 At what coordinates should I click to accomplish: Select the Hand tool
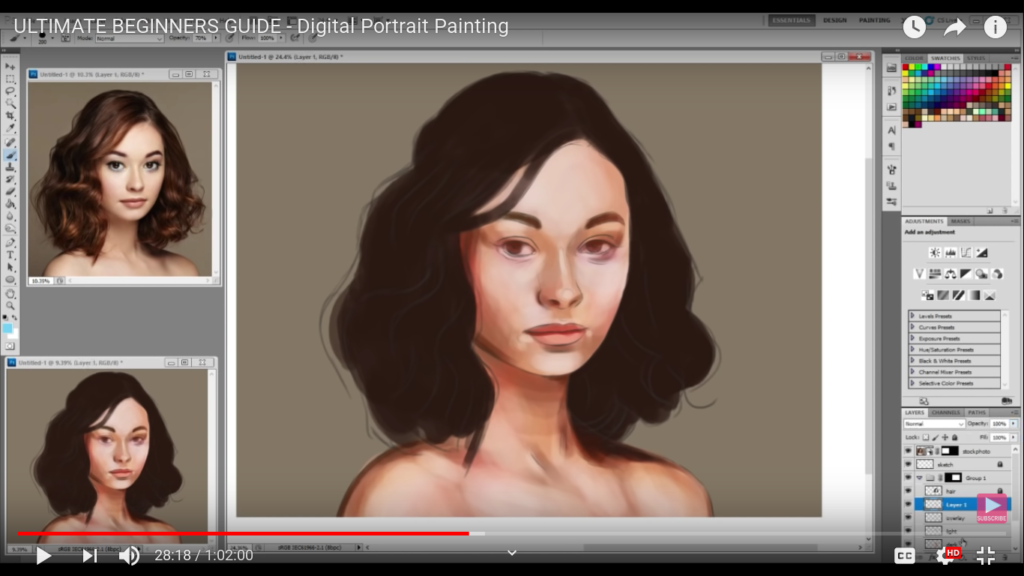tap(10, 294)
